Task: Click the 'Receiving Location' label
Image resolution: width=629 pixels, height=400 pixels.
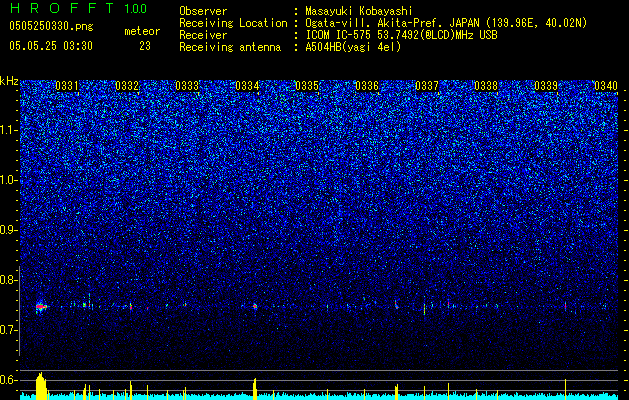Action: tap(233, 23)
